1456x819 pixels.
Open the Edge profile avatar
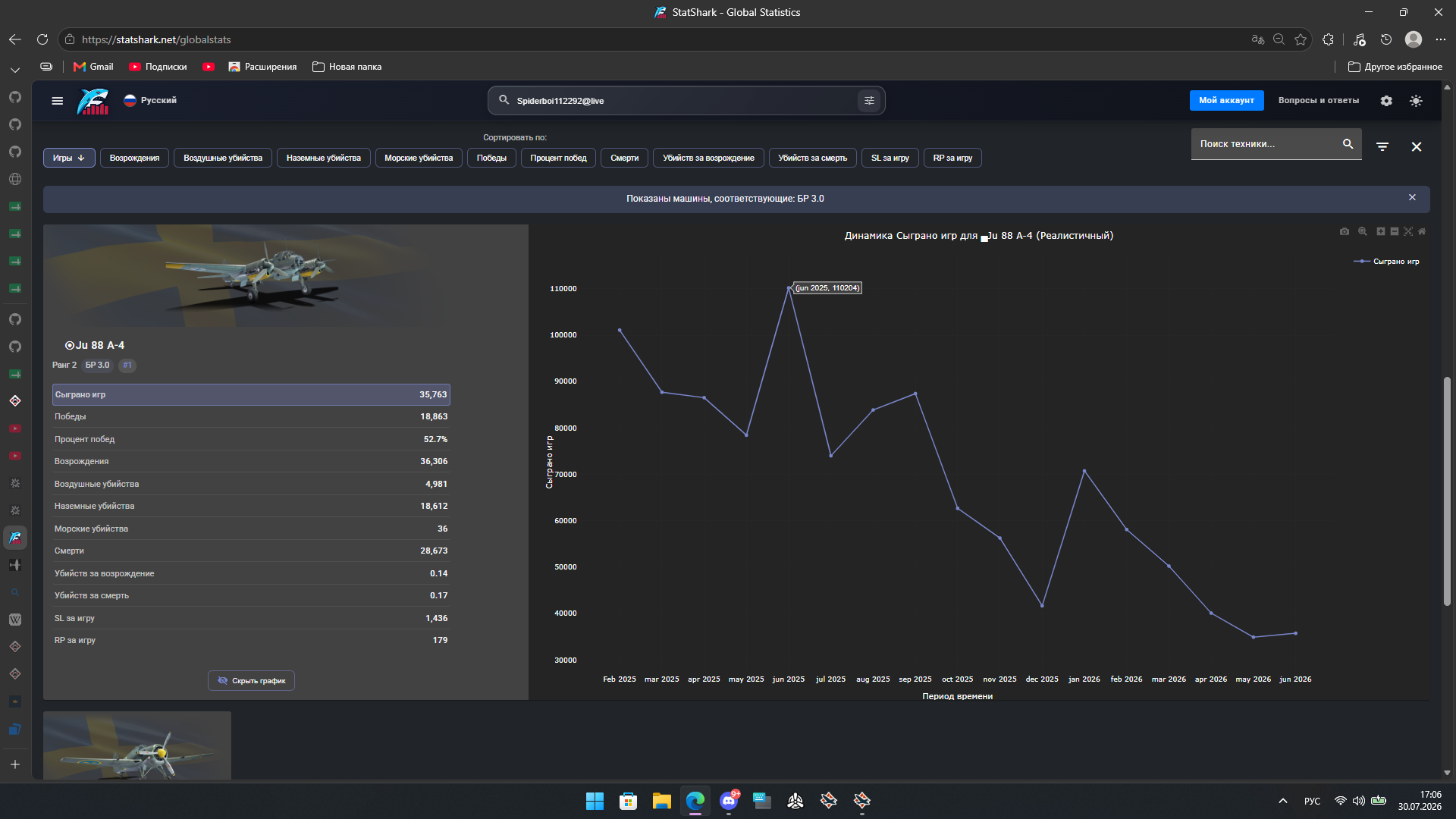click(x=1414, y=39)
